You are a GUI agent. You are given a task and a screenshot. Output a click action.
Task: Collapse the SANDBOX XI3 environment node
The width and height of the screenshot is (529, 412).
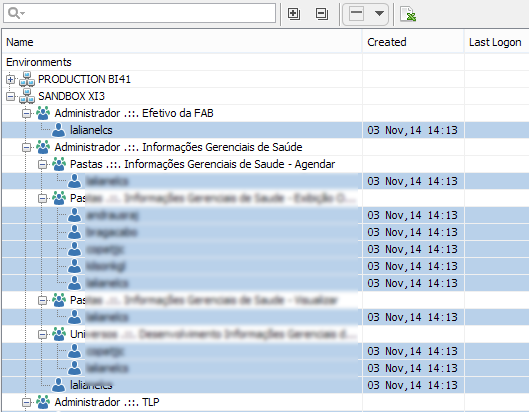pyautogui.click(x=10, y=97)
